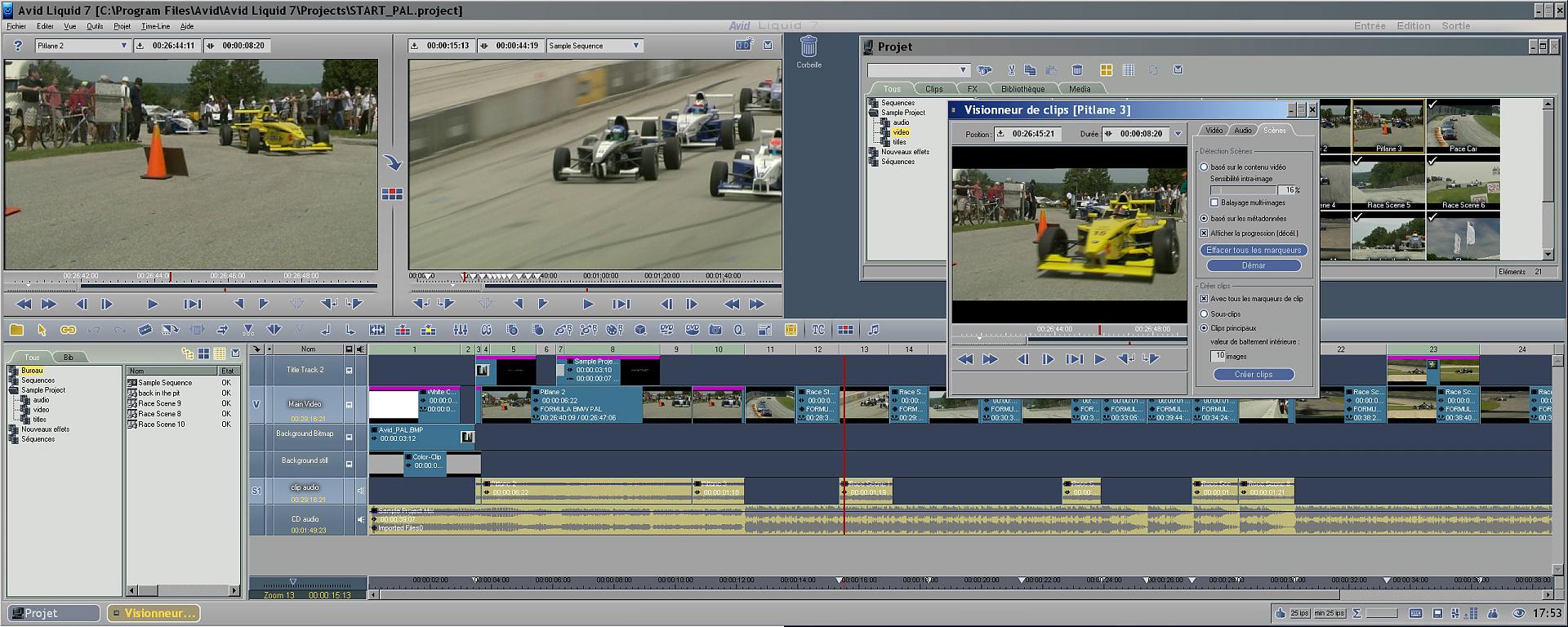Open the Outils menu
The width and height of the screenshot is (1568, 627).
pos(95,26)
